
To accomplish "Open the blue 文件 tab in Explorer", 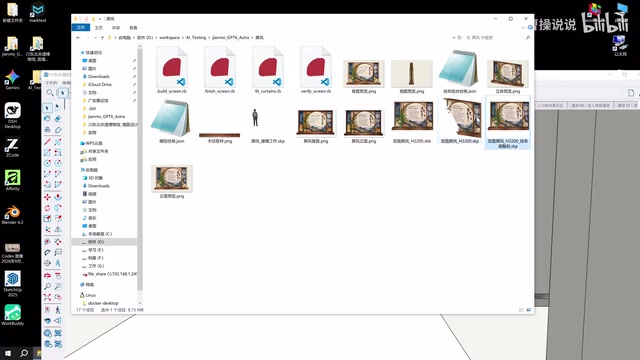I will click(81, 27).
